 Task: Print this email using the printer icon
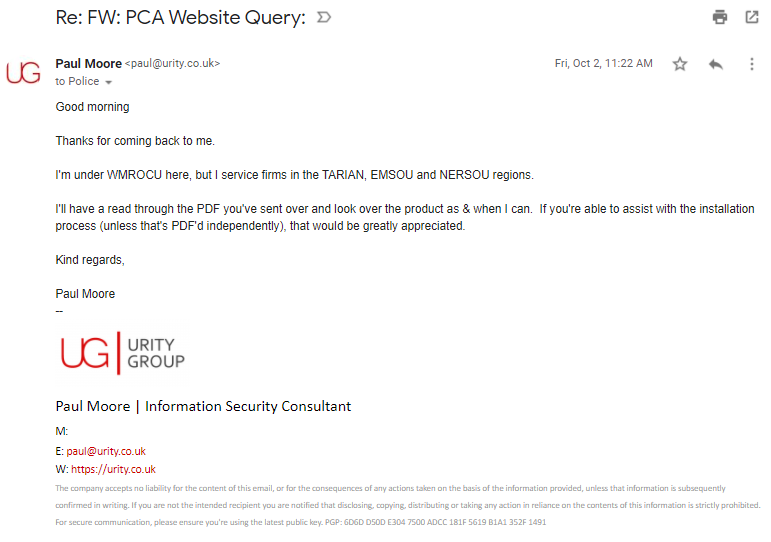click(720, 17)
